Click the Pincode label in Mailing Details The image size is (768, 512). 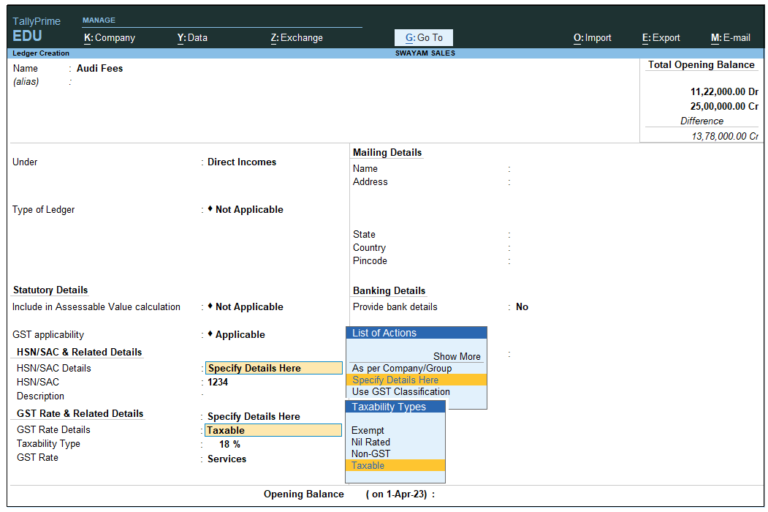click(370, 261)
